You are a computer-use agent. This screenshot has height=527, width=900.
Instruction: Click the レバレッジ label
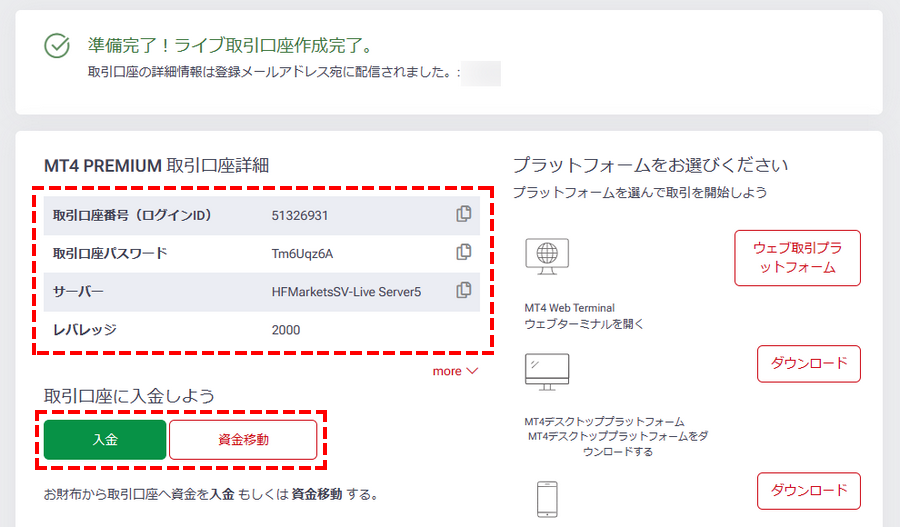click(85, 330)
